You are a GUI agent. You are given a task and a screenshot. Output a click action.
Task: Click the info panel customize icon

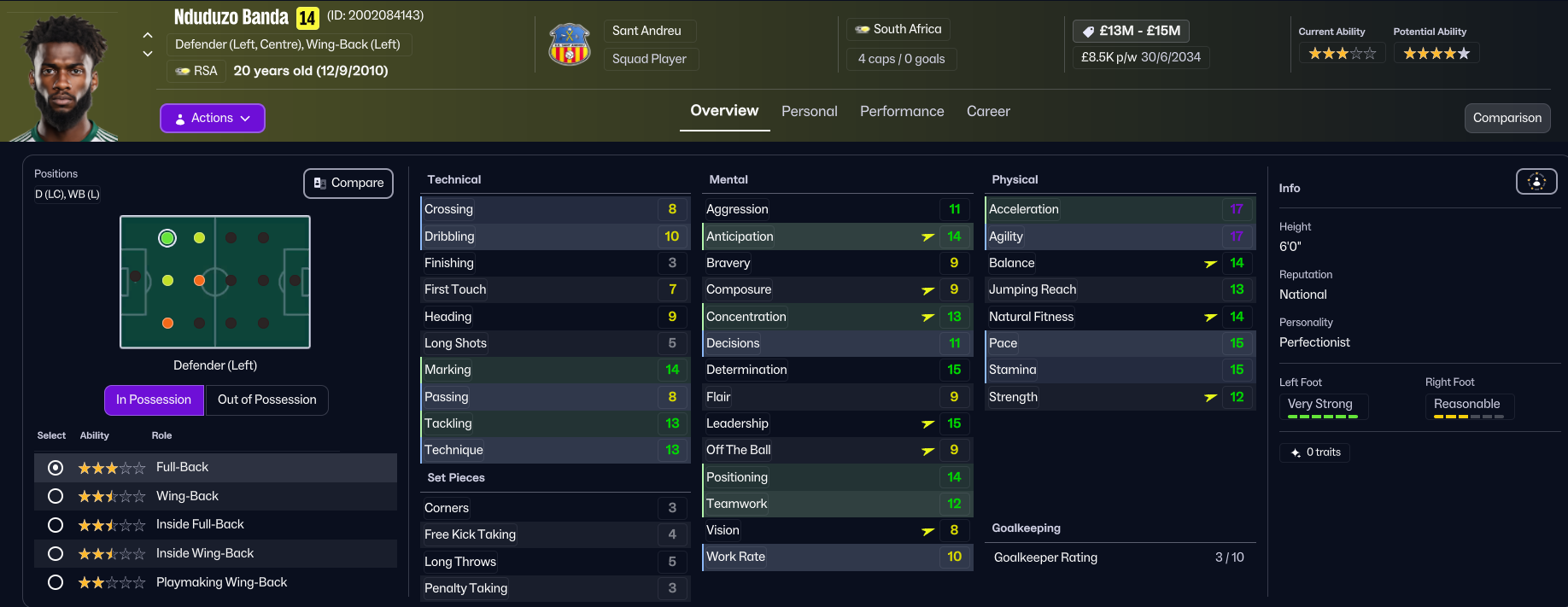point(1536,181)
